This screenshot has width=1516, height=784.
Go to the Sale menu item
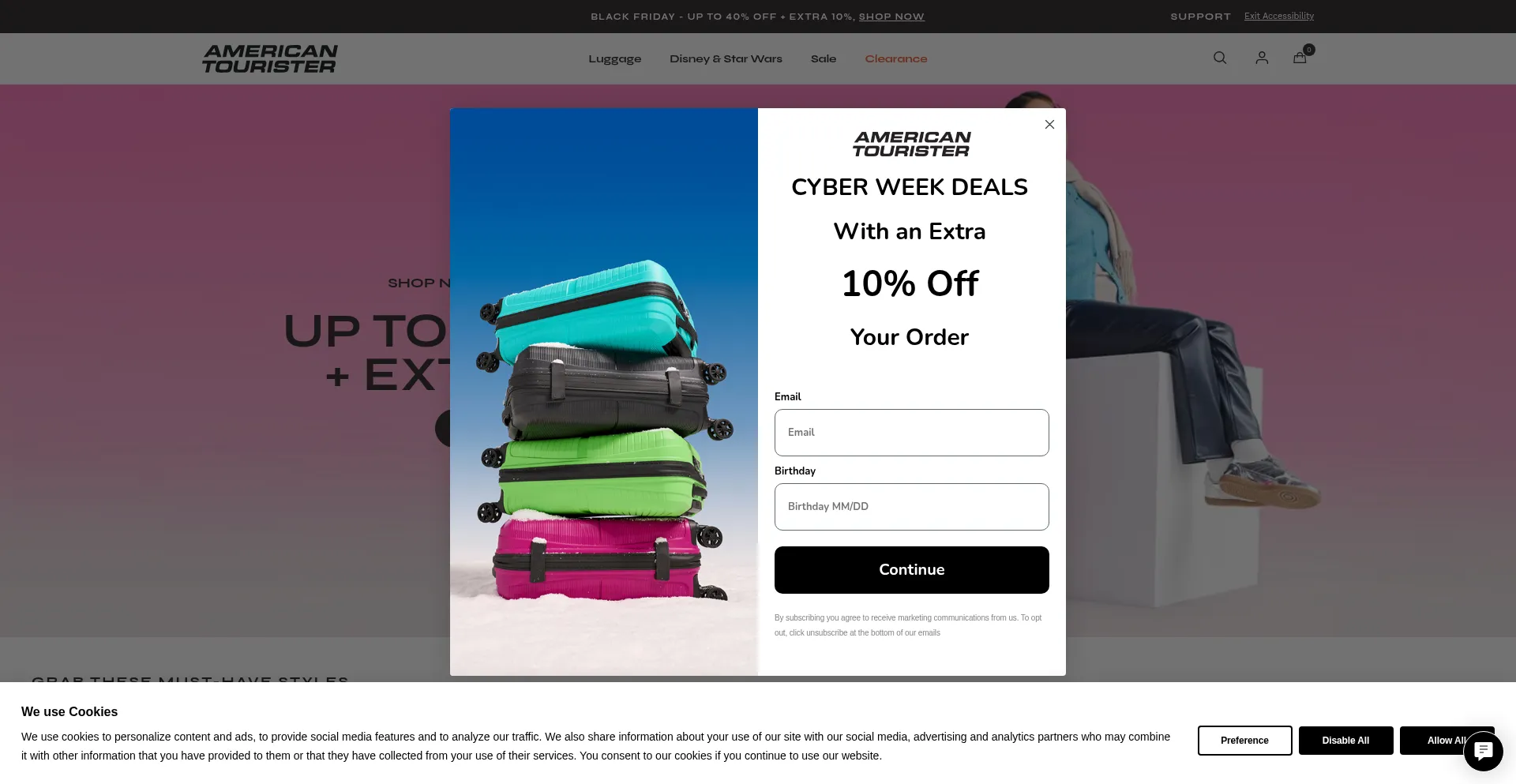[823, 59]
